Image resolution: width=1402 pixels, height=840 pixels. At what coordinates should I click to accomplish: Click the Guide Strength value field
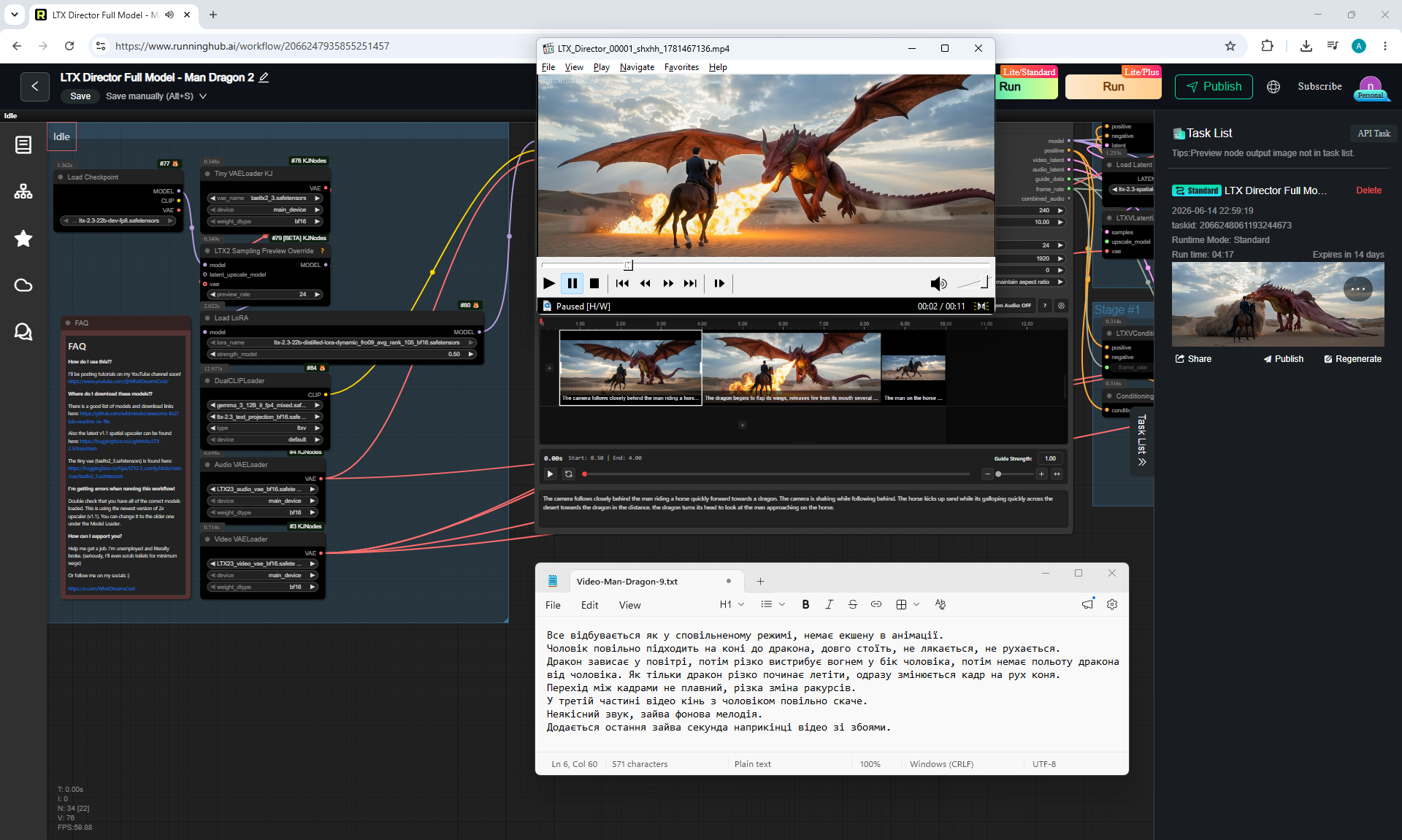coord(1050,458)
